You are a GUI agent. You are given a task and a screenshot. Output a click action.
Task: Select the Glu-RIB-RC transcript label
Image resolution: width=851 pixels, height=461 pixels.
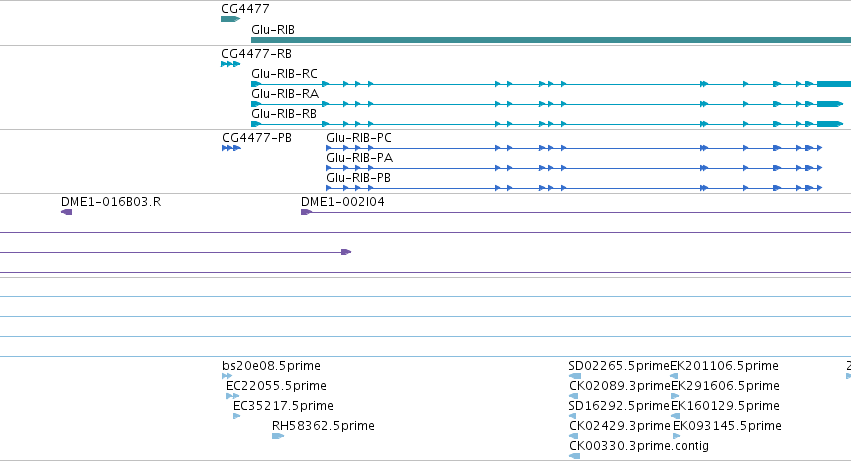[284, 74]
